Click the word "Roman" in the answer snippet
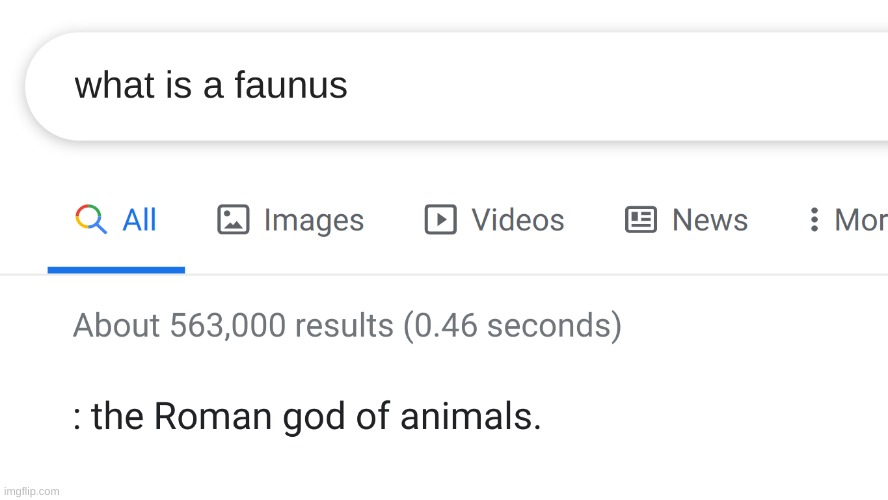Screen dimensions: 888x500 (x=212, y=416)
